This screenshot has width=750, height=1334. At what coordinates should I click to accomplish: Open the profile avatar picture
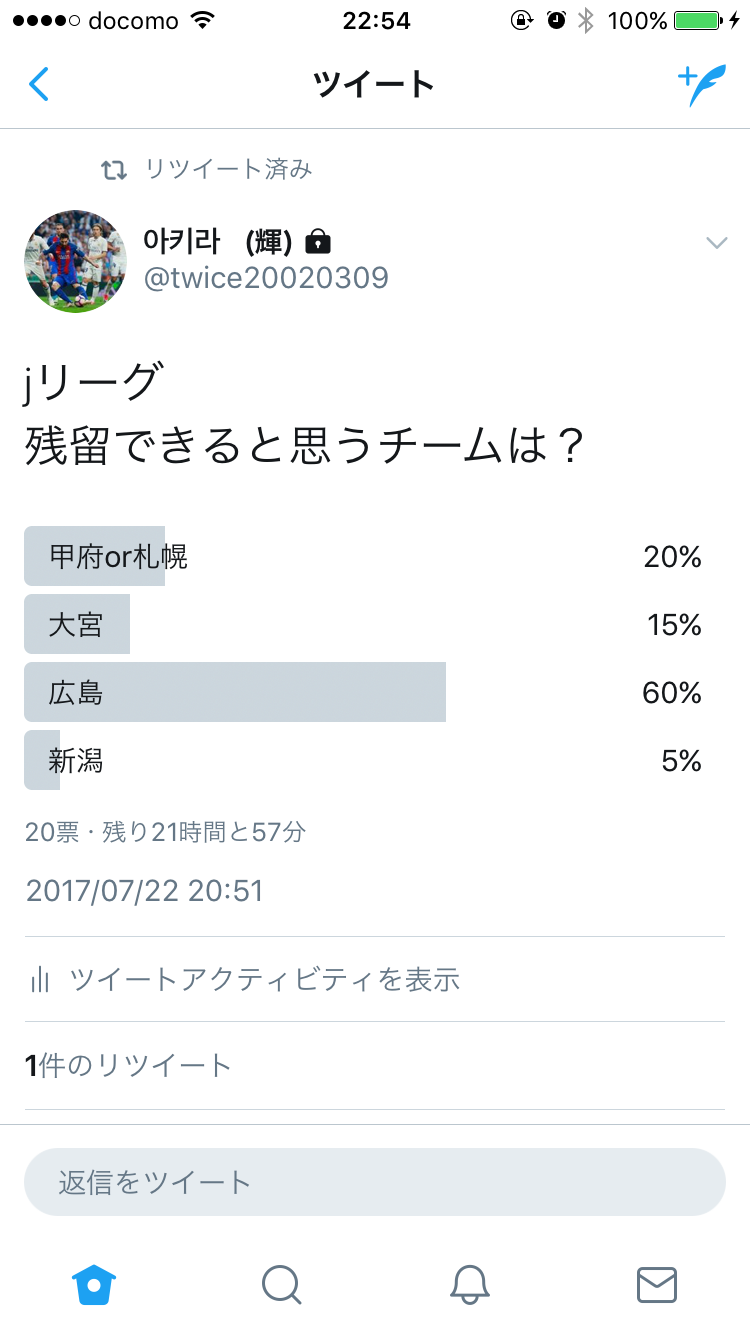pyautogui.click(x=76, y=261)
